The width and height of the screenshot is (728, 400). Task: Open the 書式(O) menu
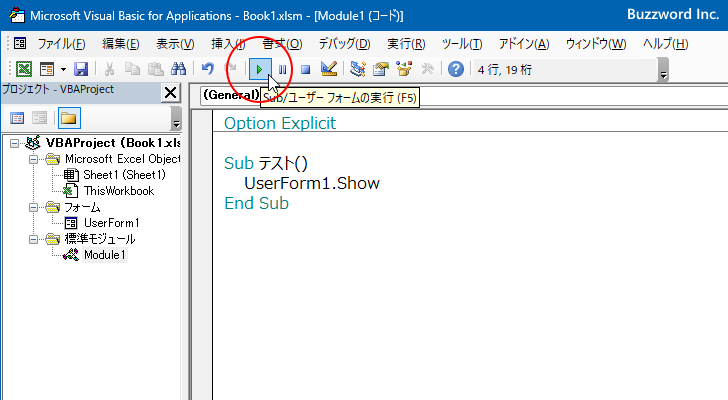(282, 44)
